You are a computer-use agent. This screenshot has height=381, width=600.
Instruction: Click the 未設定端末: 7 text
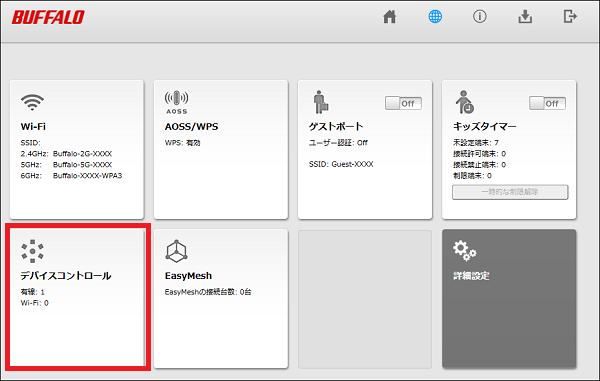(x=476, y=143)
